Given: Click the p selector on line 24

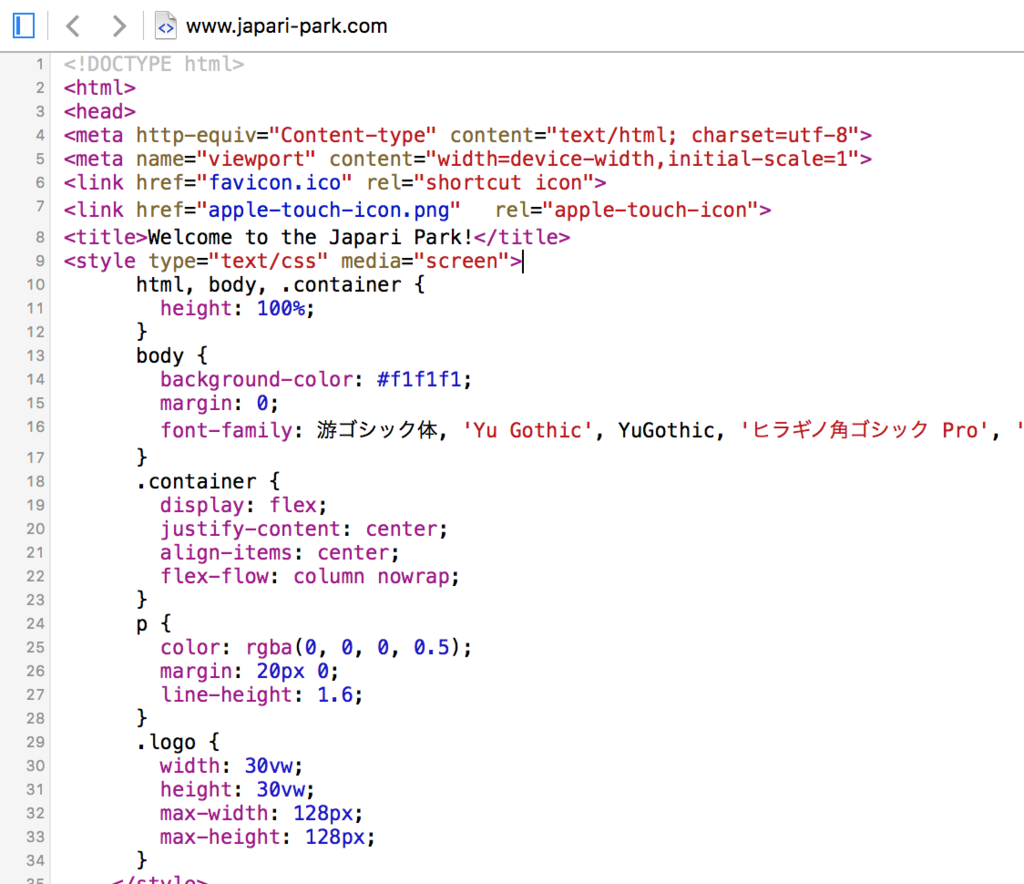Looking at the screenshot, I should pyautogui.click(x=142, y=625).
